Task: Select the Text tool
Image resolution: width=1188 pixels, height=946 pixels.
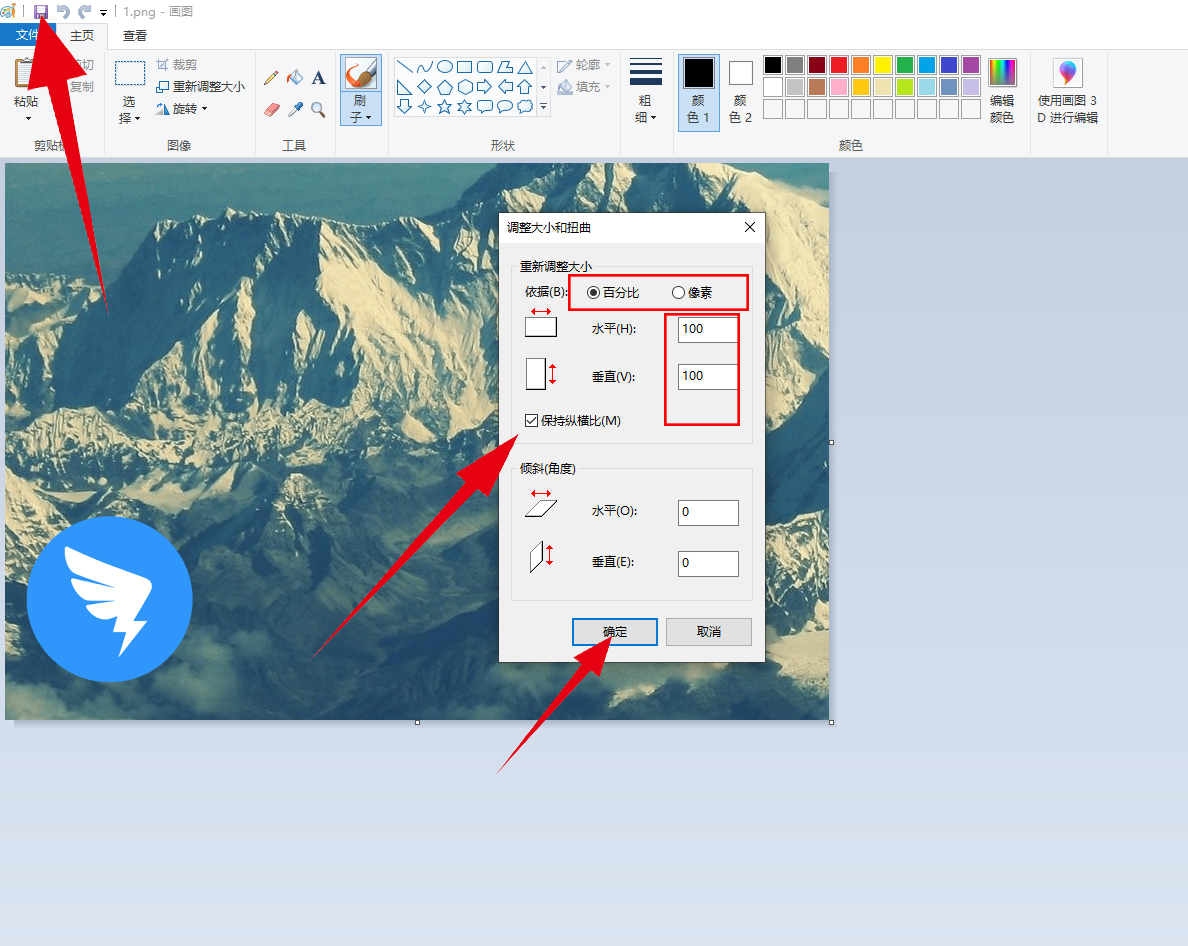Action: point(318,77)
